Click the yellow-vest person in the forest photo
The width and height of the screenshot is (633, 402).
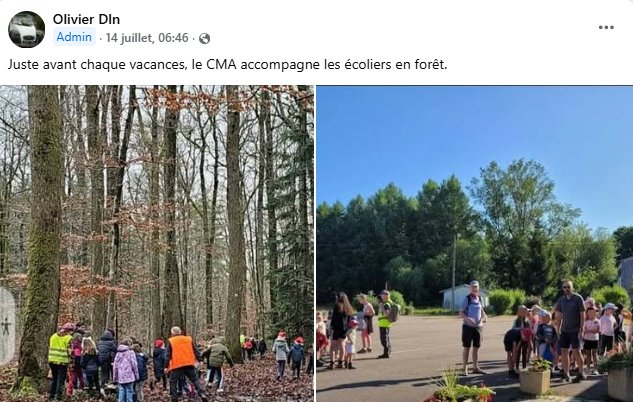[x=59, y=360]
